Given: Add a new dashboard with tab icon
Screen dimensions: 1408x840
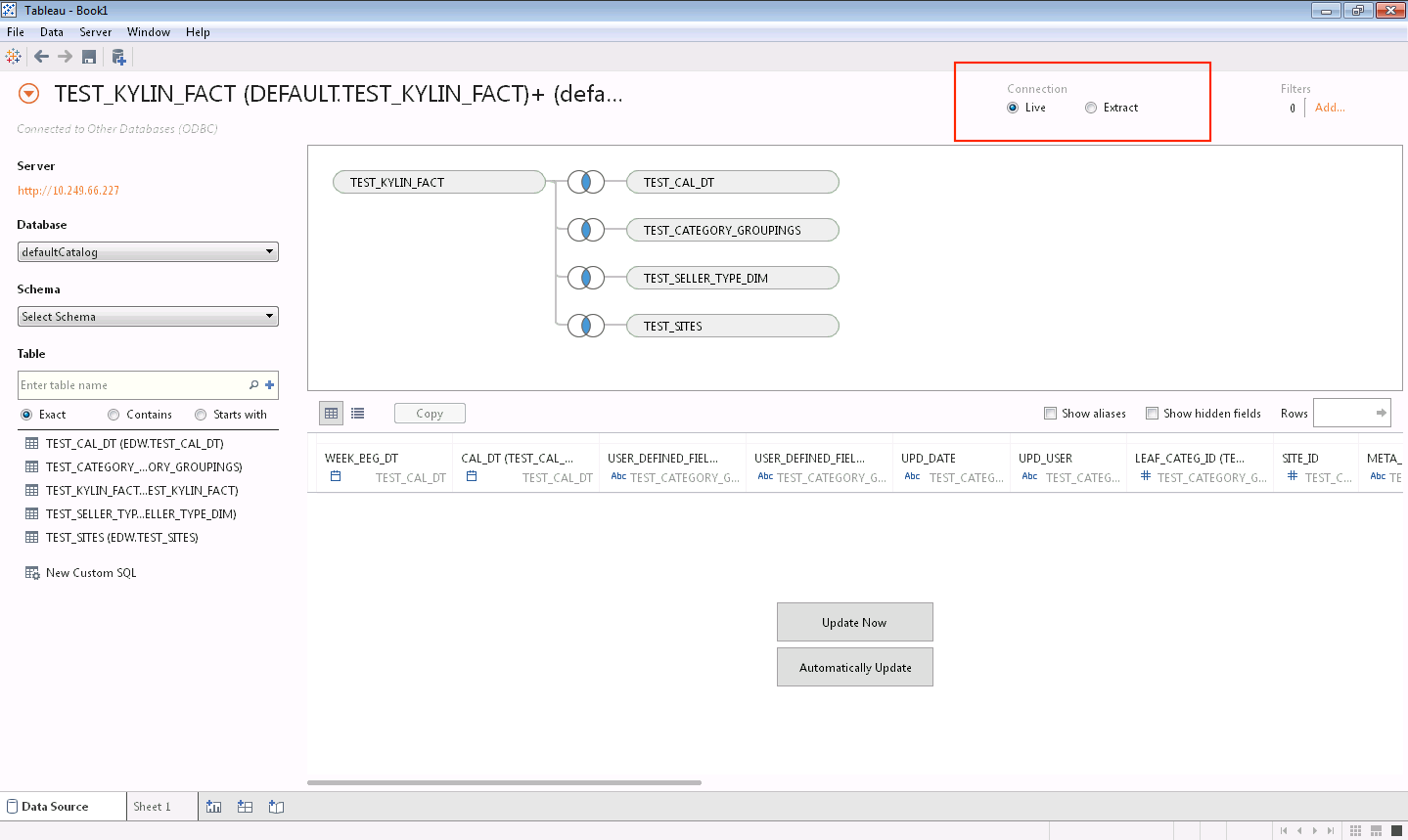Looking at the screenshot, I should (246, 807).
